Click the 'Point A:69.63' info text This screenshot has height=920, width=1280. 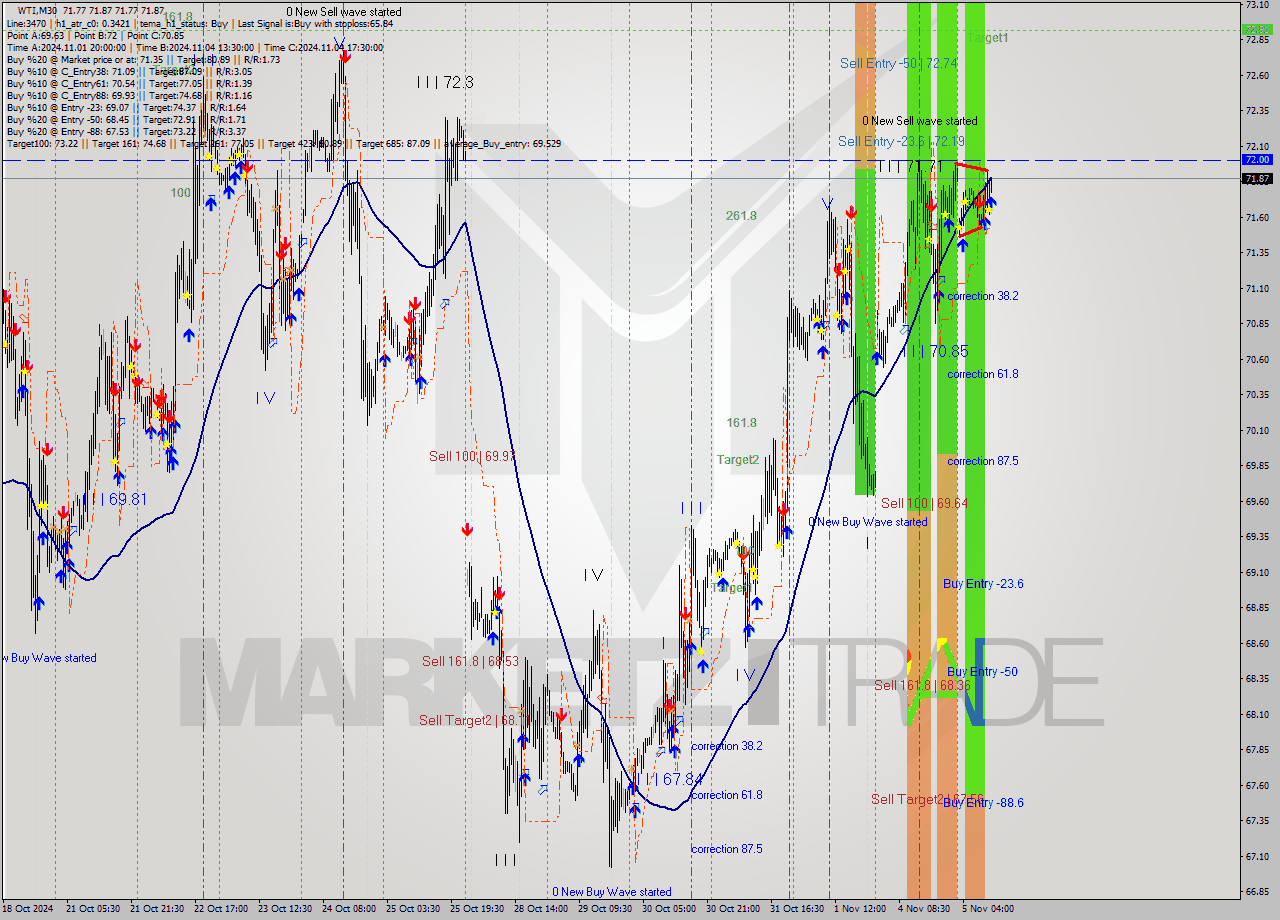pyautogui.click(x=36, y=35)
